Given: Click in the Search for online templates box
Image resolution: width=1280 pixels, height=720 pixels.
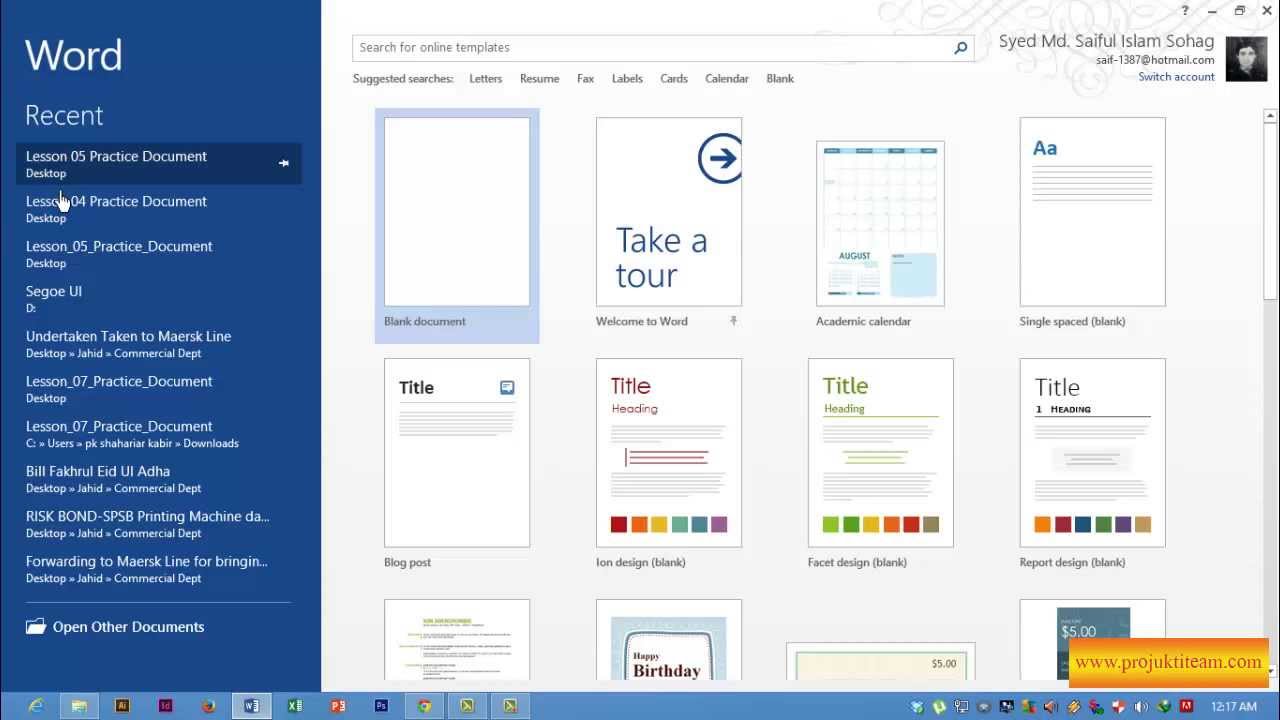Looking at the screenshot, I should 650,48.
